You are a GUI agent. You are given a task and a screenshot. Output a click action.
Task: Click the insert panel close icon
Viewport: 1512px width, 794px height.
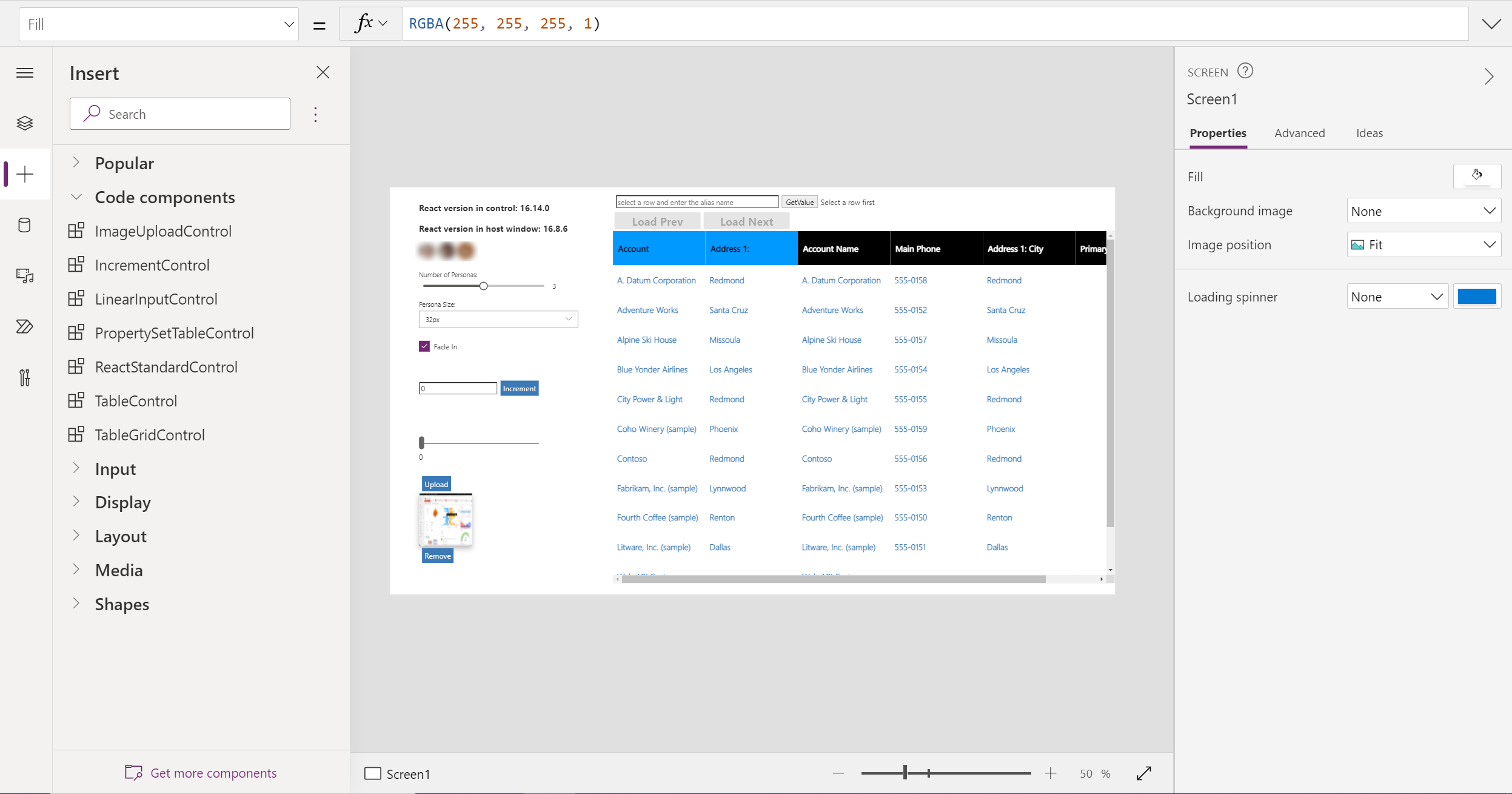pos(323,72)
